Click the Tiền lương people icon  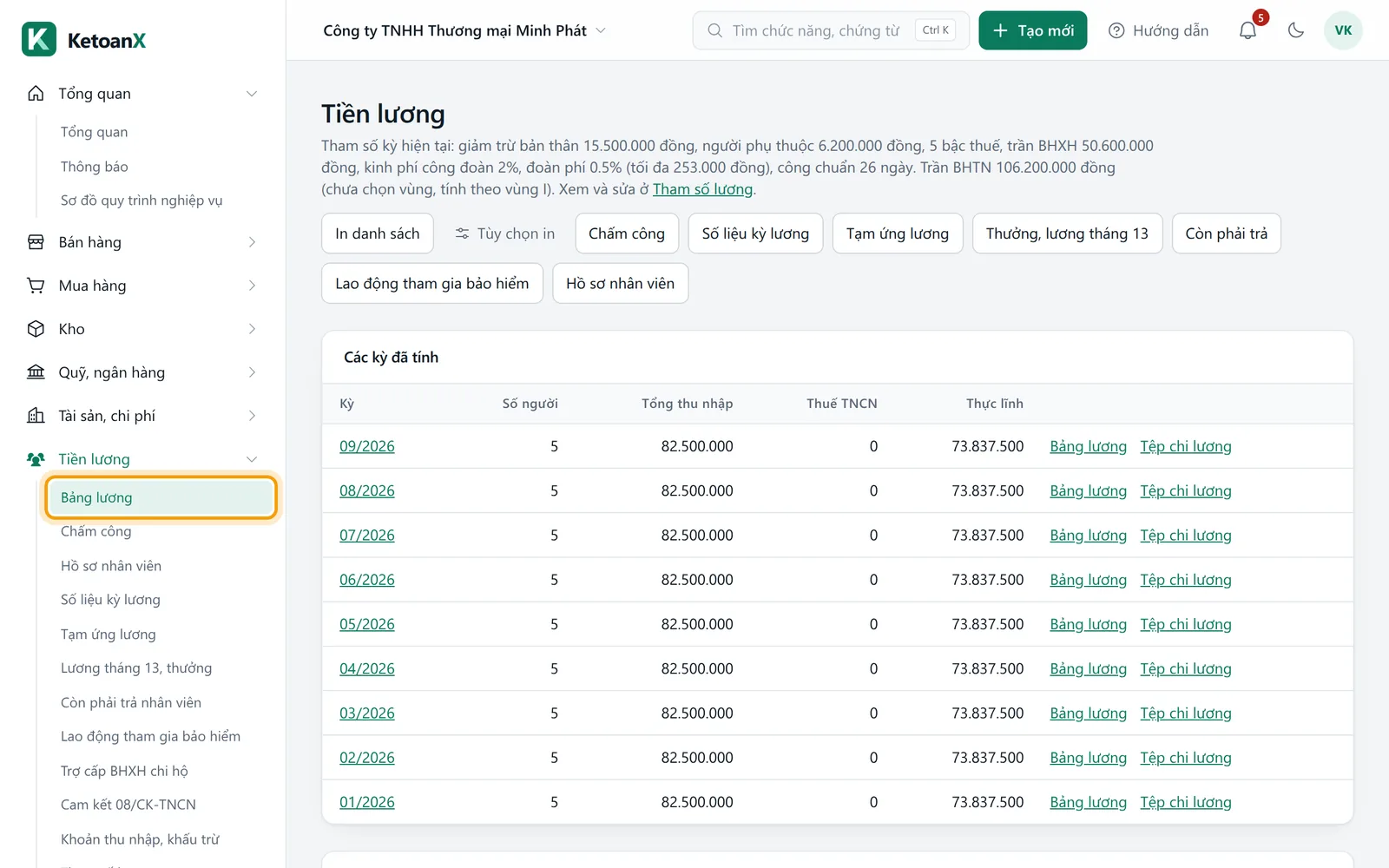[36, 459]
